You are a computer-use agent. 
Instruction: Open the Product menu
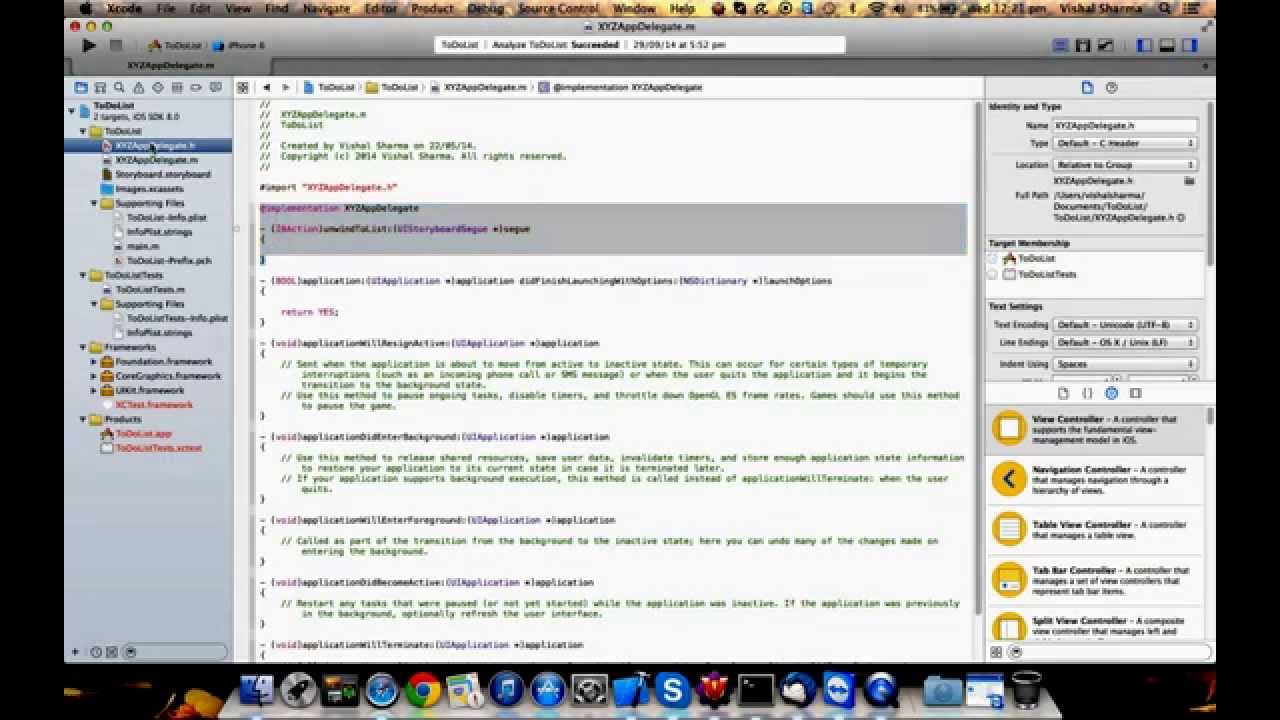(432, 8)
